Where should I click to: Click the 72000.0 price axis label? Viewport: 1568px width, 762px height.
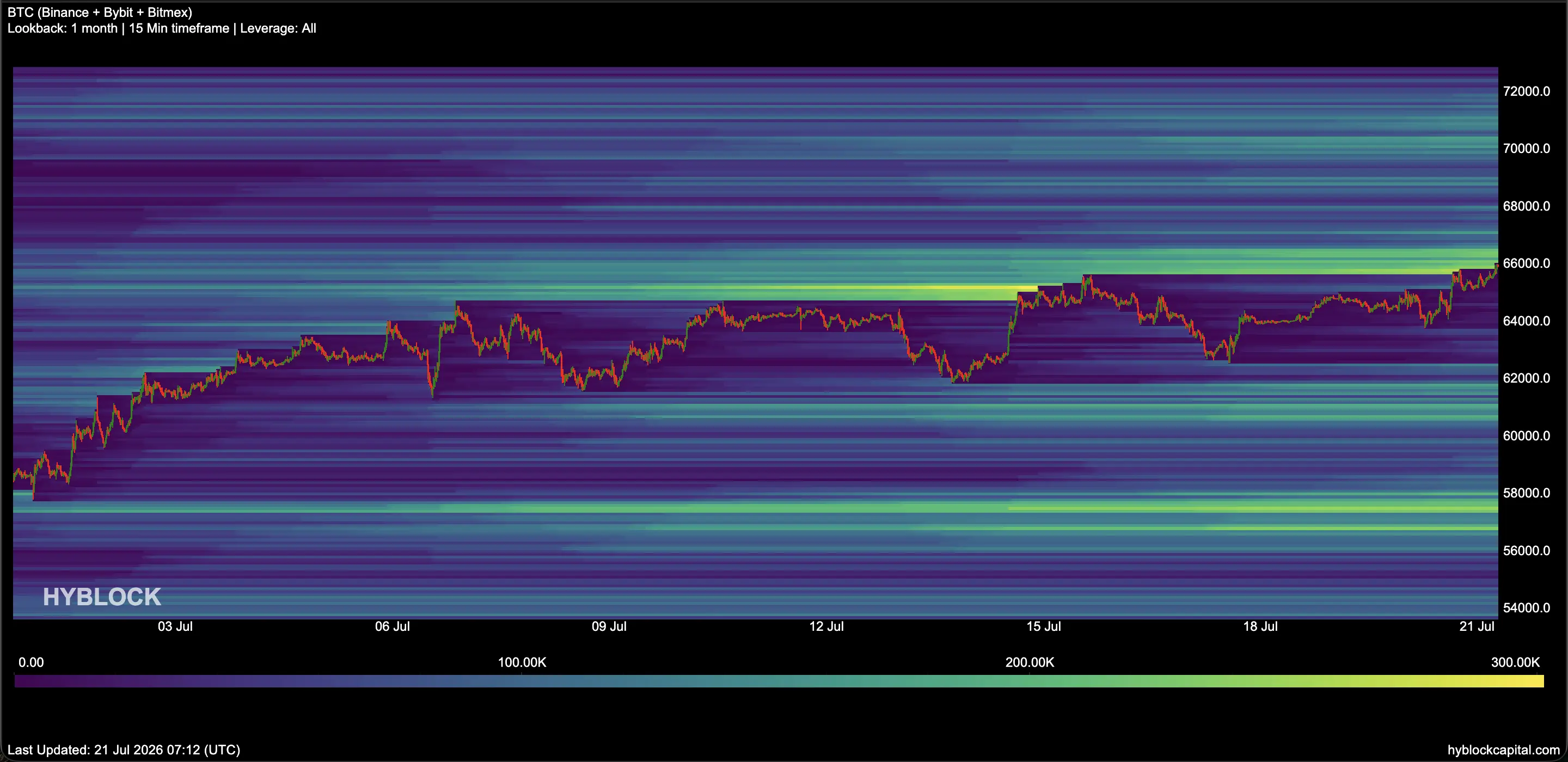tap(1527, 91)
